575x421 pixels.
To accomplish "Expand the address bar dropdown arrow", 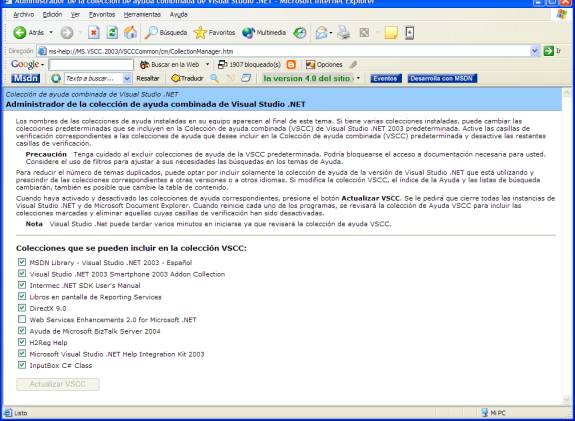I will coord(534,51).
